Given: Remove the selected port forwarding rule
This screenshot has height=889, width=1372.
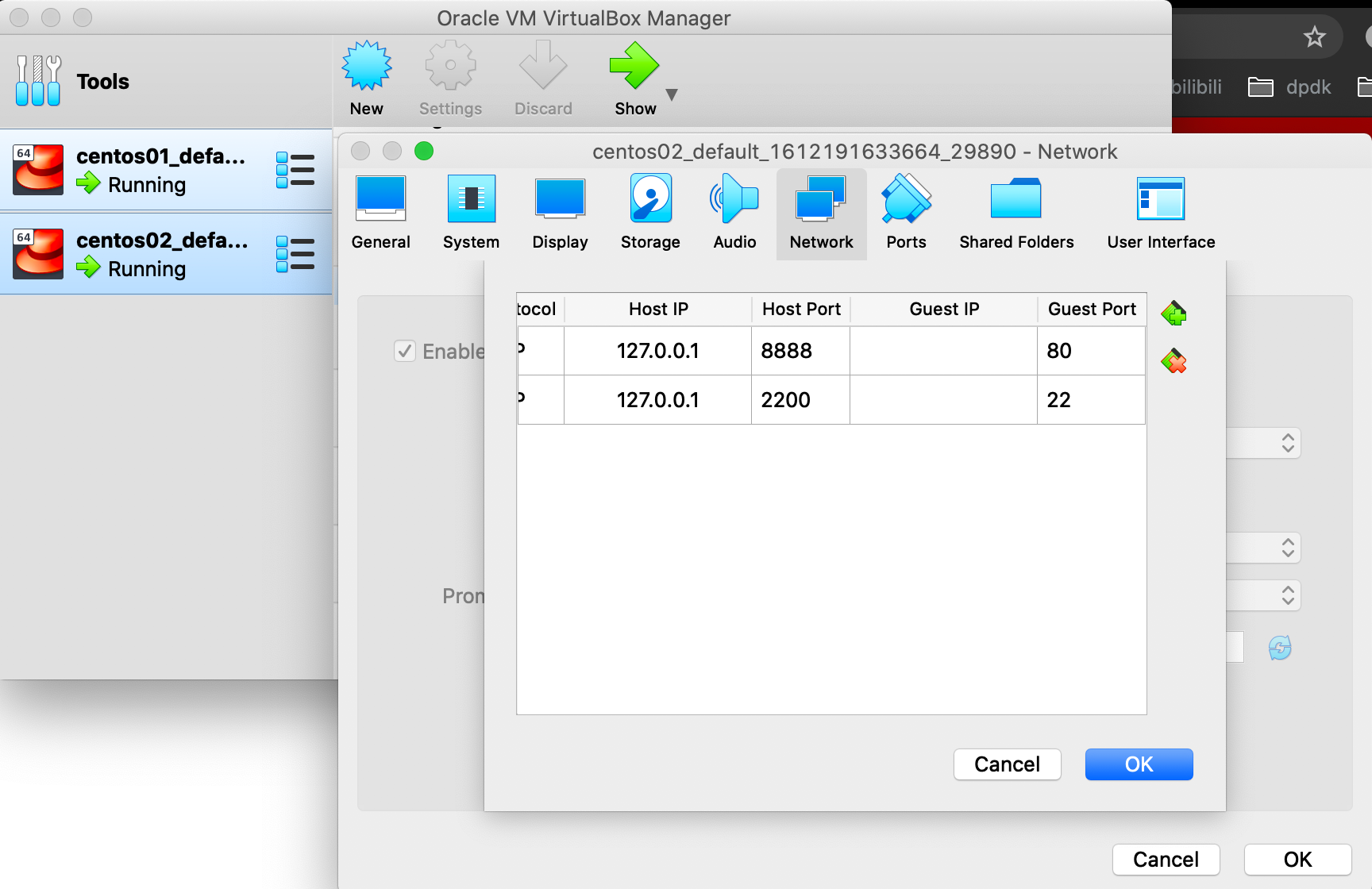Looking at the screenshot, I should [1174, 362].
